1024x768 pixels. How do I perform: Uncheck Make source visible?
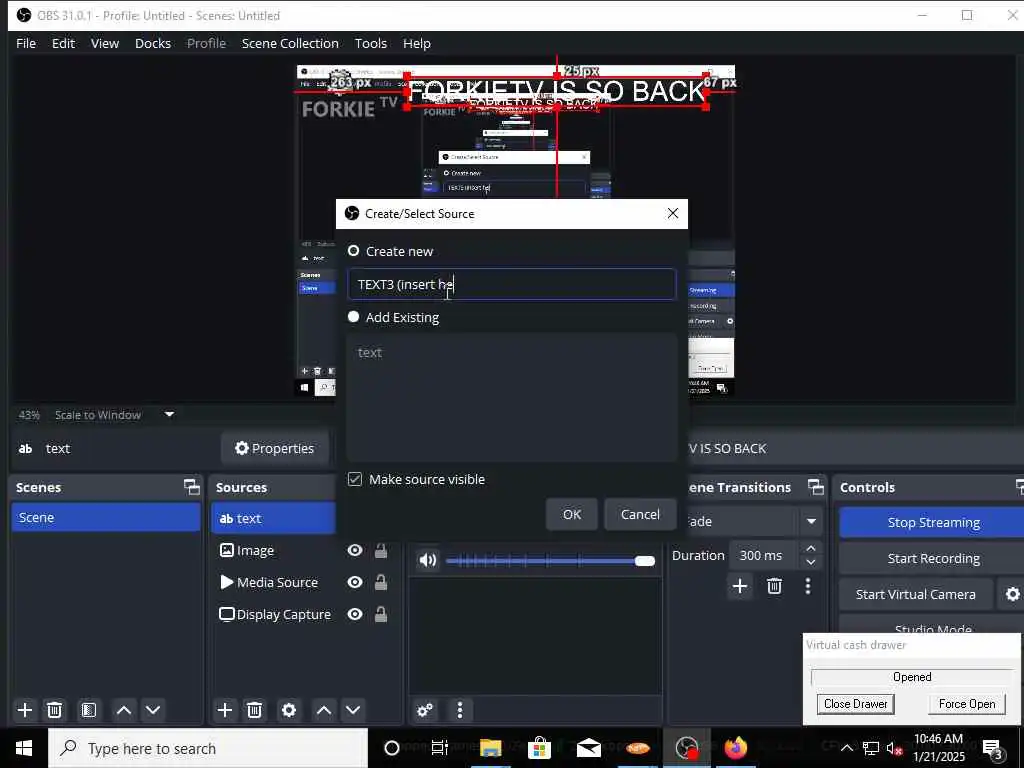point(355,479)
